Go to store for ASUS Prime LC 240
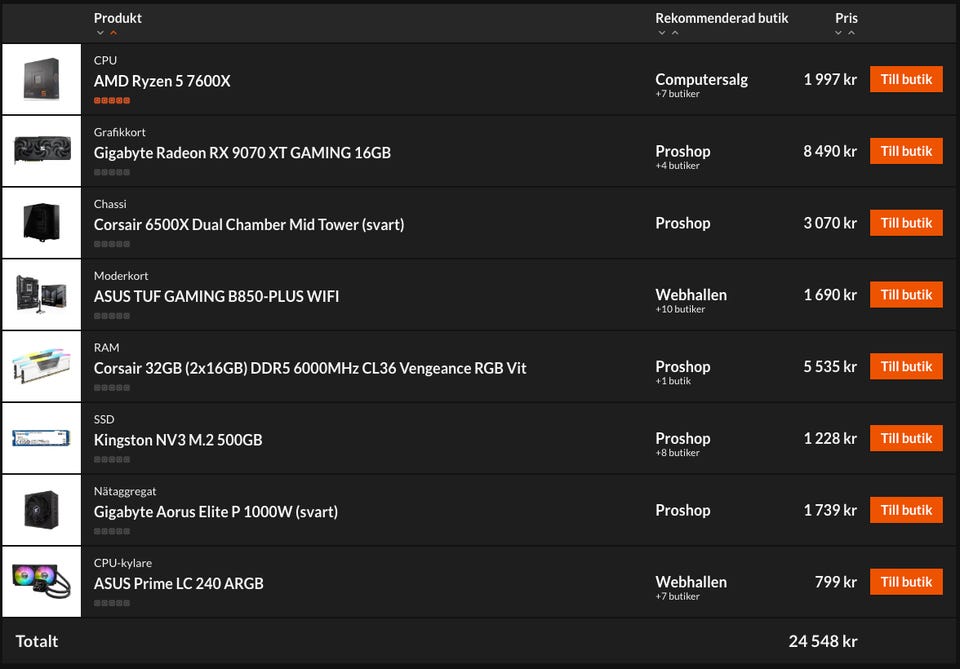The height and width of the screenshot is (669, 960). pos(906,582)
